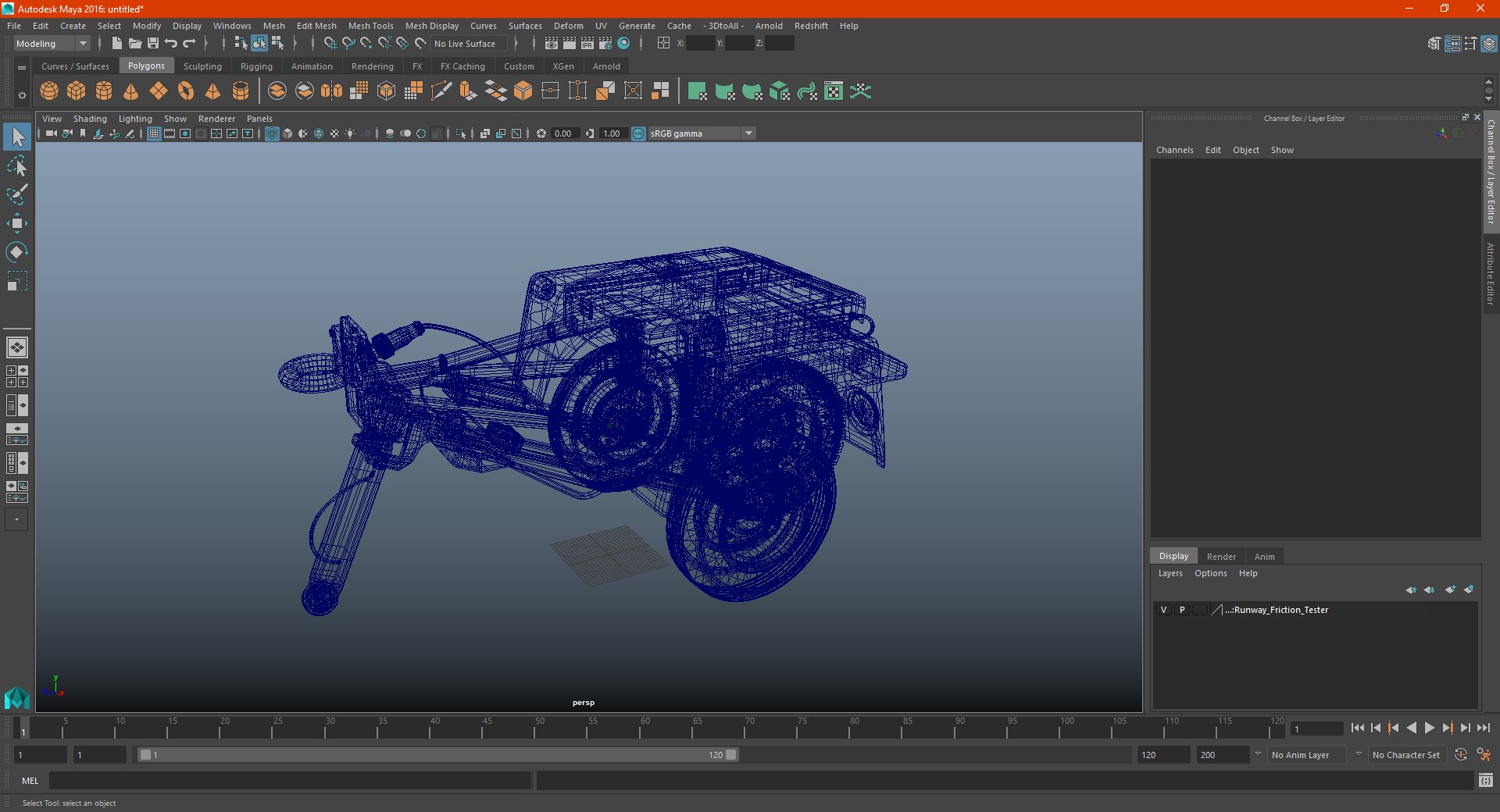Viewport: 1500px width, 812px height.
Task: Expand the sRGB gamma color space dropdown
Action: [x=748, y=134]
